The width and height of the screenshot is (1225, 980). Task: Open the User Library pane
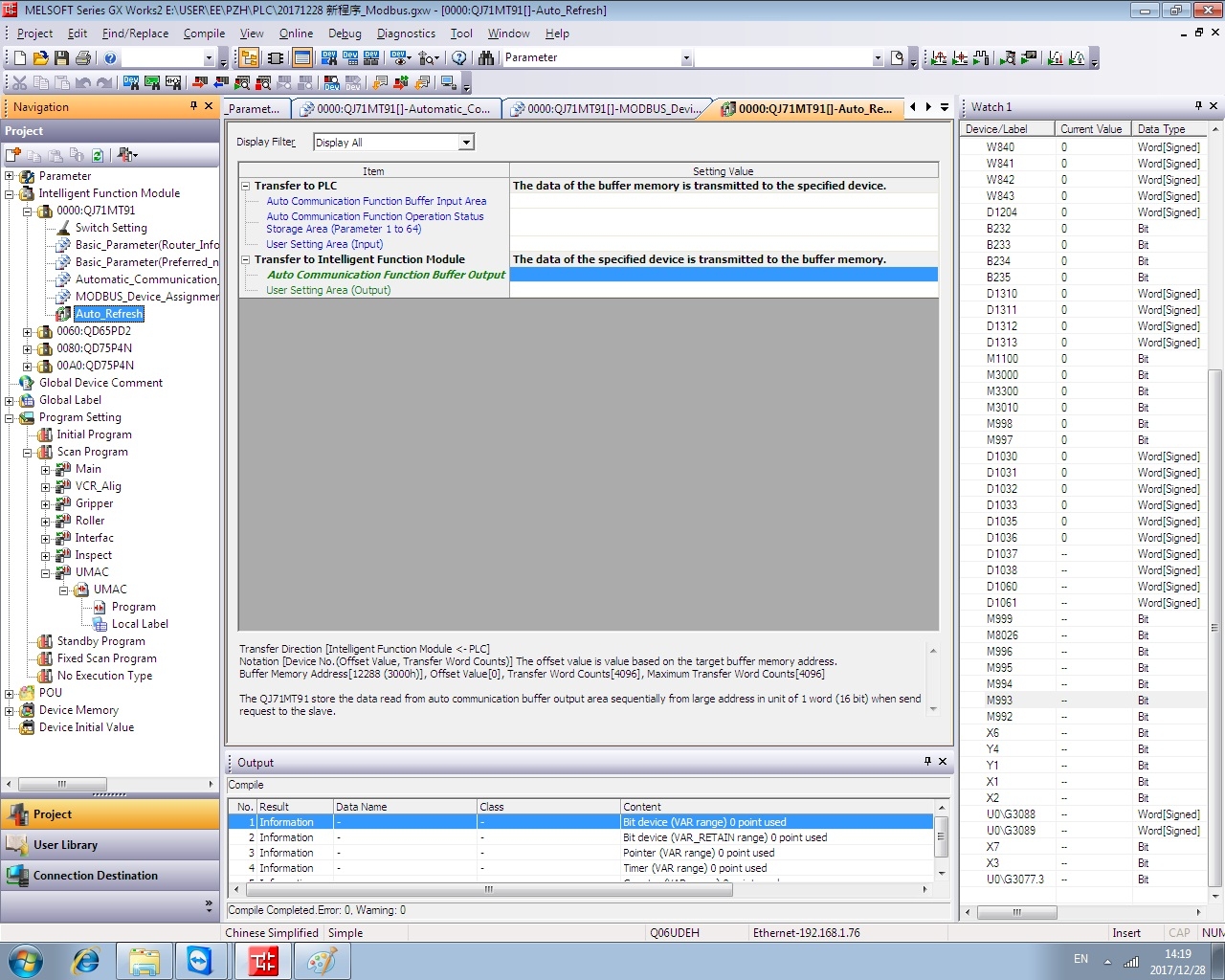click(x=110, y=845)
